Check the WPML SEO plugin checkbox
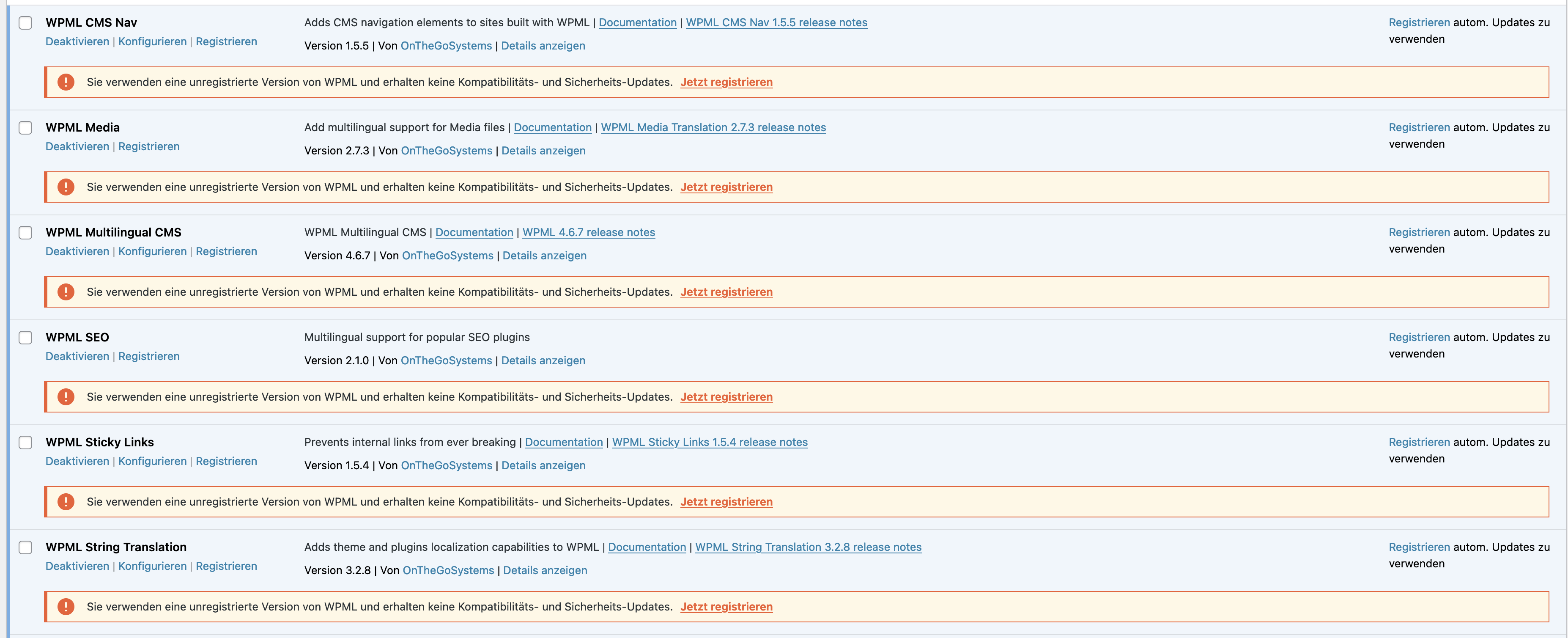The width and height of the screenshot is (1568, 638). (x=25, y=338)
